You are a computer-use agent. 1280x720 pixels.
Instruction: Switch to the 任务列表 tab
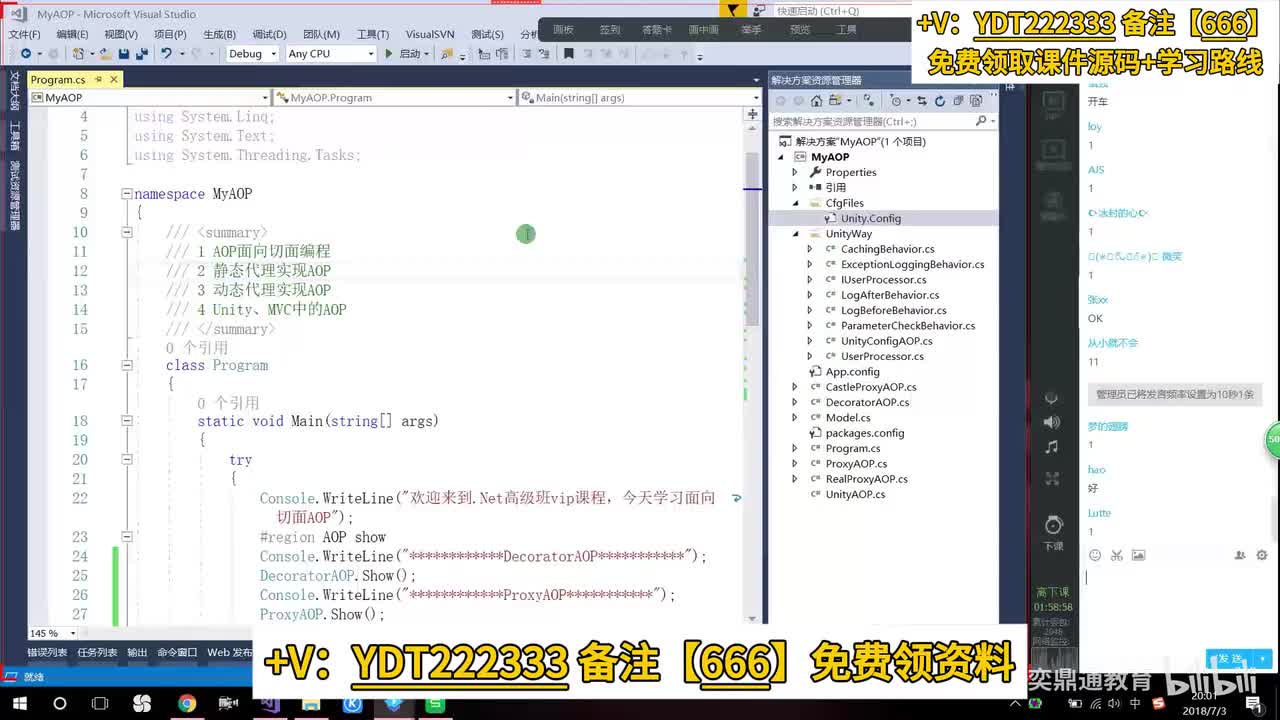[x=97, y=652]
